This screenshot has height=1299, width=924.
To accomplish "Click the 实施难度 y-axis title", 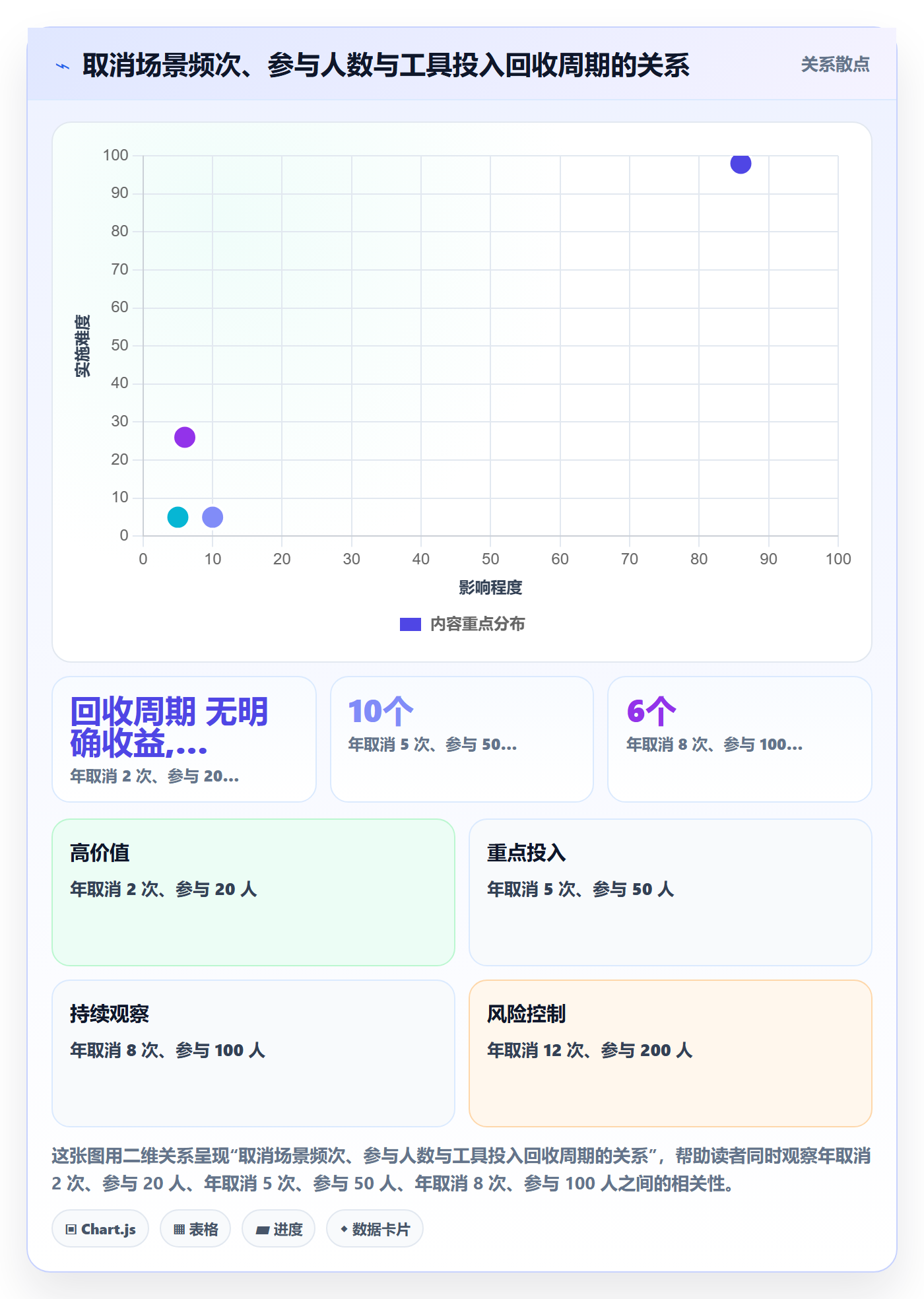I will click(x=82, y=346).
